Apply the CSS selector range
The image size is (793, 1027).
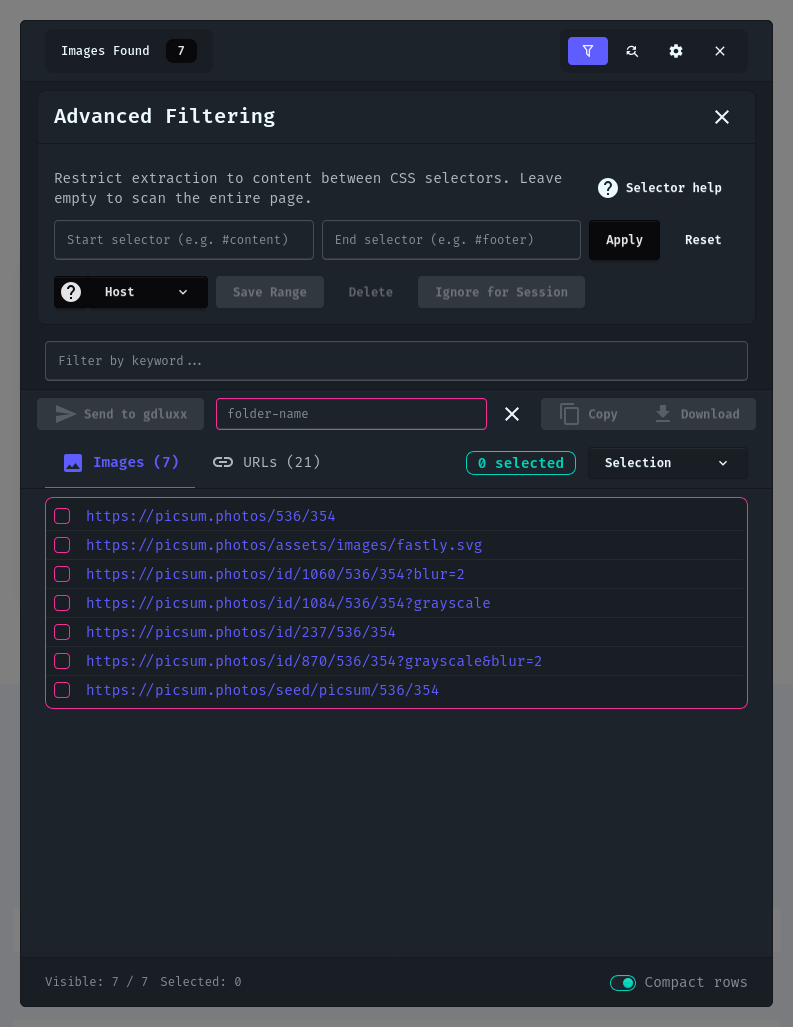coord(624,240)
